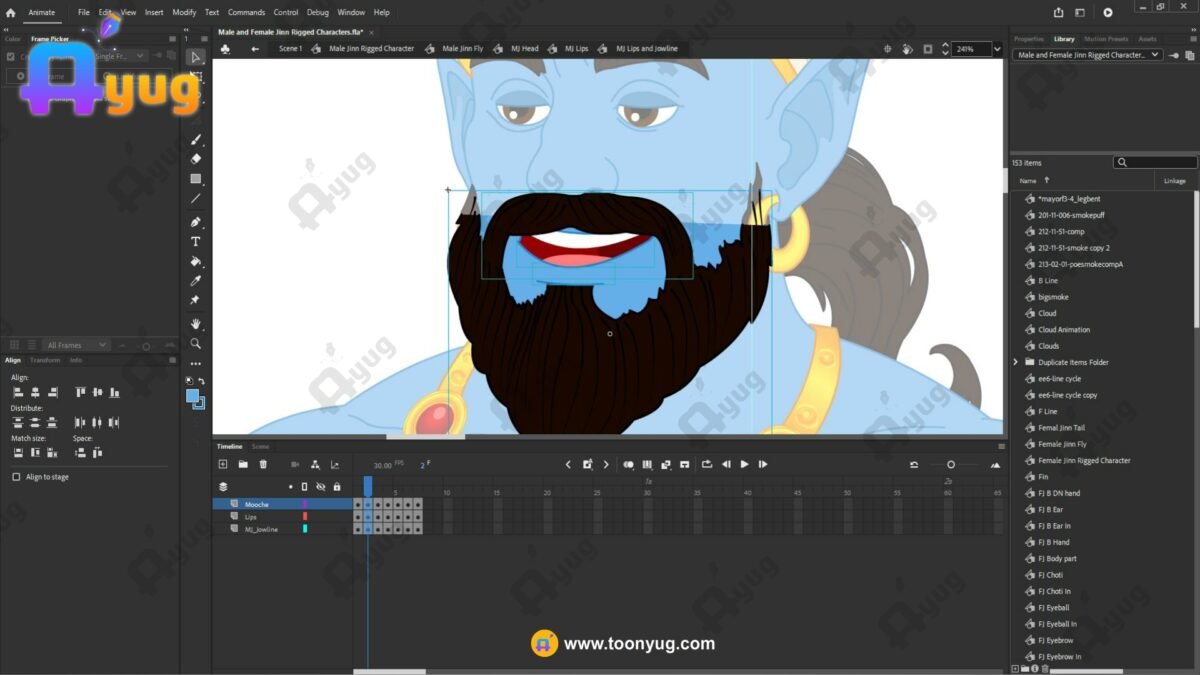Play the timeline animation
Screen dimensions: 1200x675
(744, 464)
